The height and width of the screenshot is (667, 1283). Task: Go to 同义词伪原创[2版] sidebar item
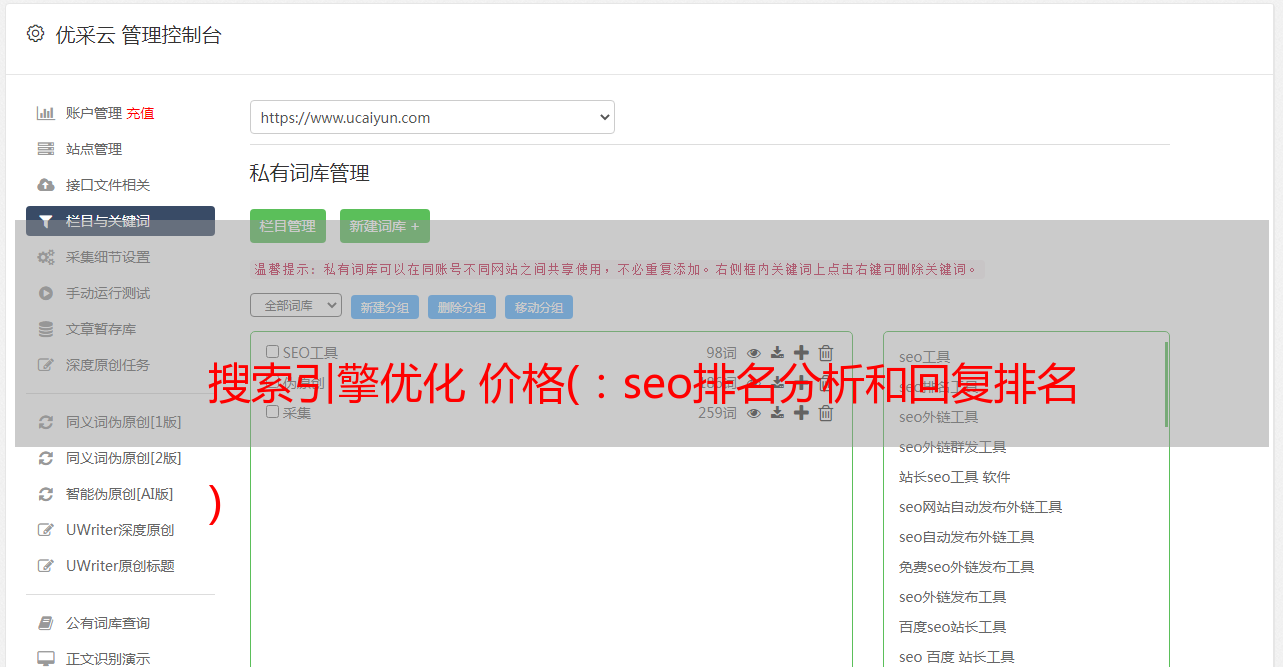tap(124, 458)
